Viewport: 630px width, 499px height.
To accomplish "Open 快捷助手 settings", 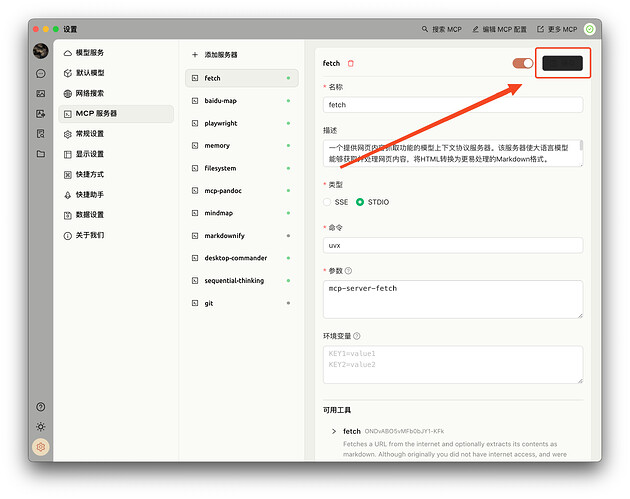I will coord(117,195).
